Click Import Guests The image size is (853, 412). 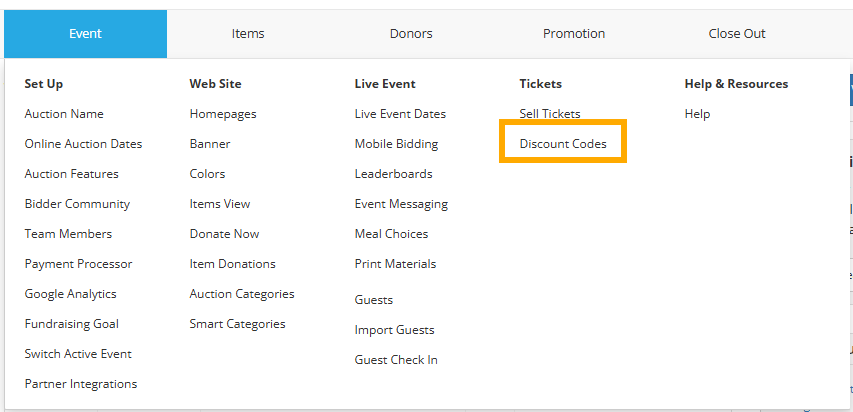pyautogui.click(x=394, y=330)
